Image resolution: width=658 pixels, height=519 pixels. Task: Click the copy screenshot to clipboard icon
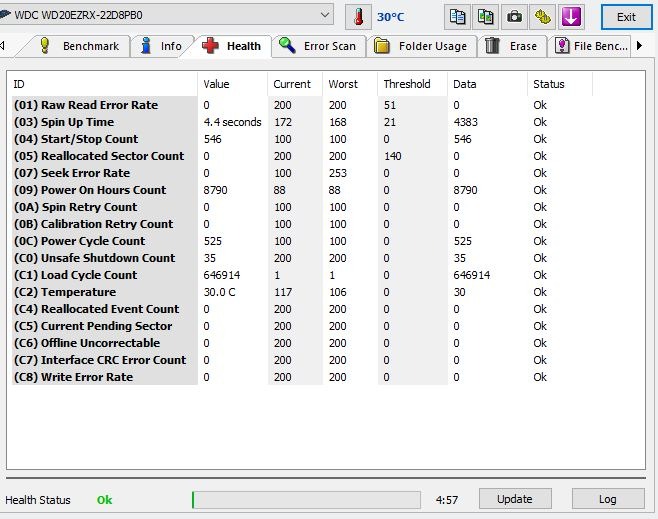[x=485, y=17]
